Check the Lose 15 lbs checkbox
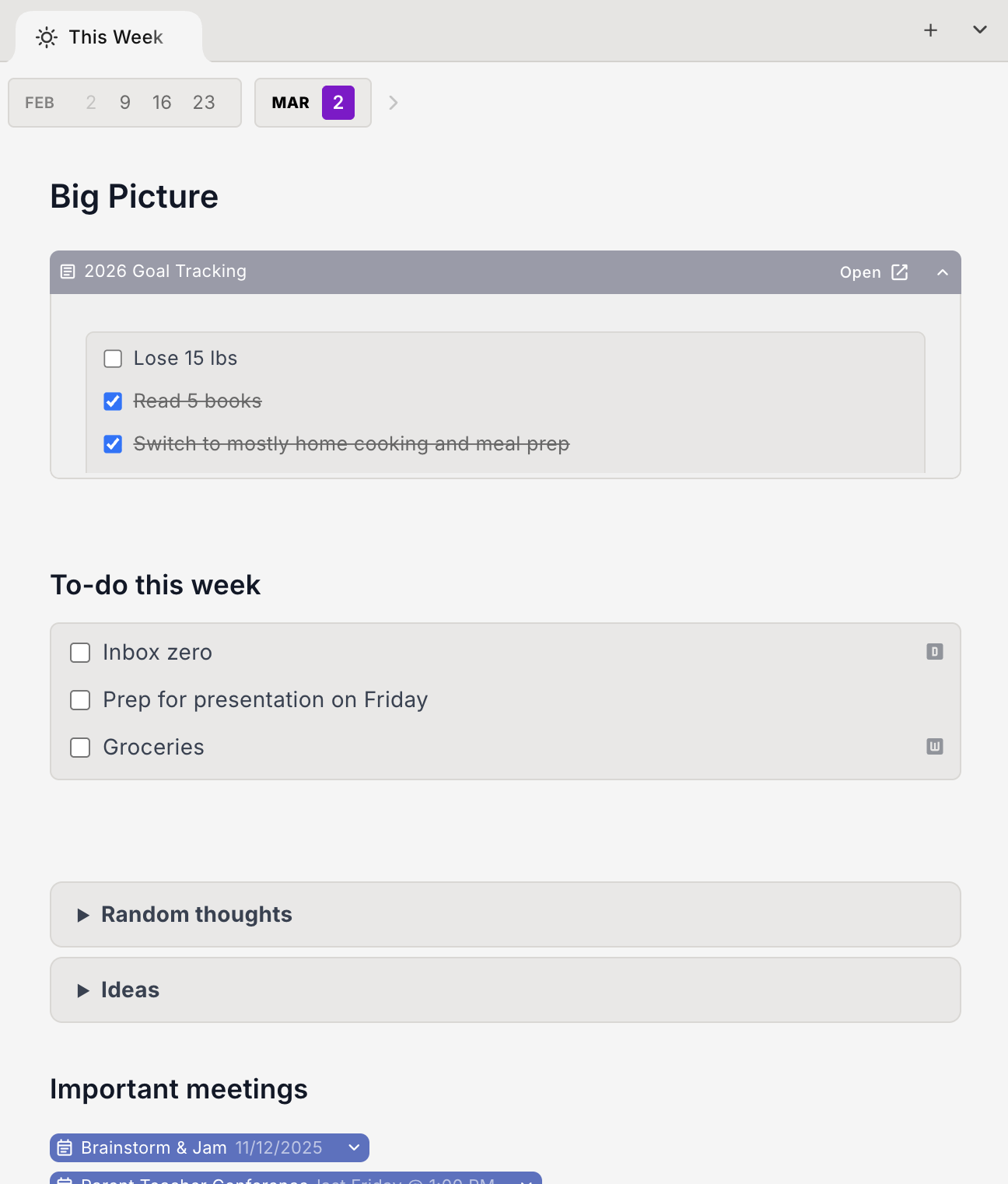This screenshot has width=1008, height=1184. (x=113, y=359)
